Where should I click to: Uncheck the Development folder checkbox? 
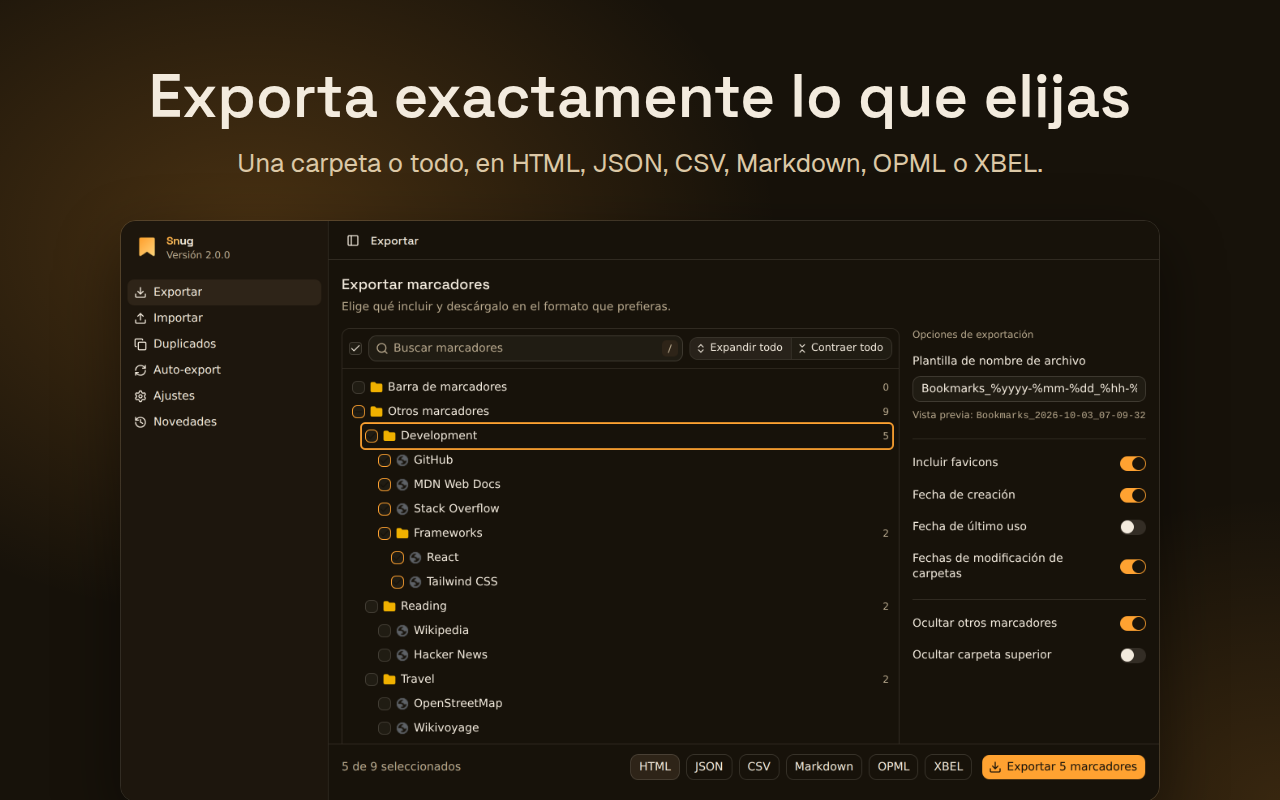coord(371,436)
